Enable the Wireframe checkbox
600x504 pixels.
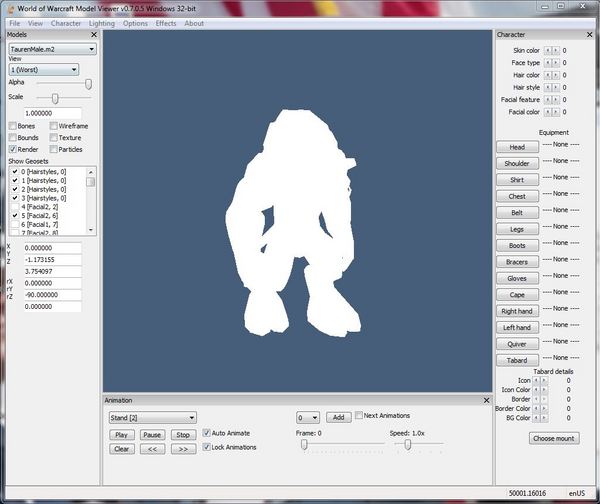[x=53, y=127]
